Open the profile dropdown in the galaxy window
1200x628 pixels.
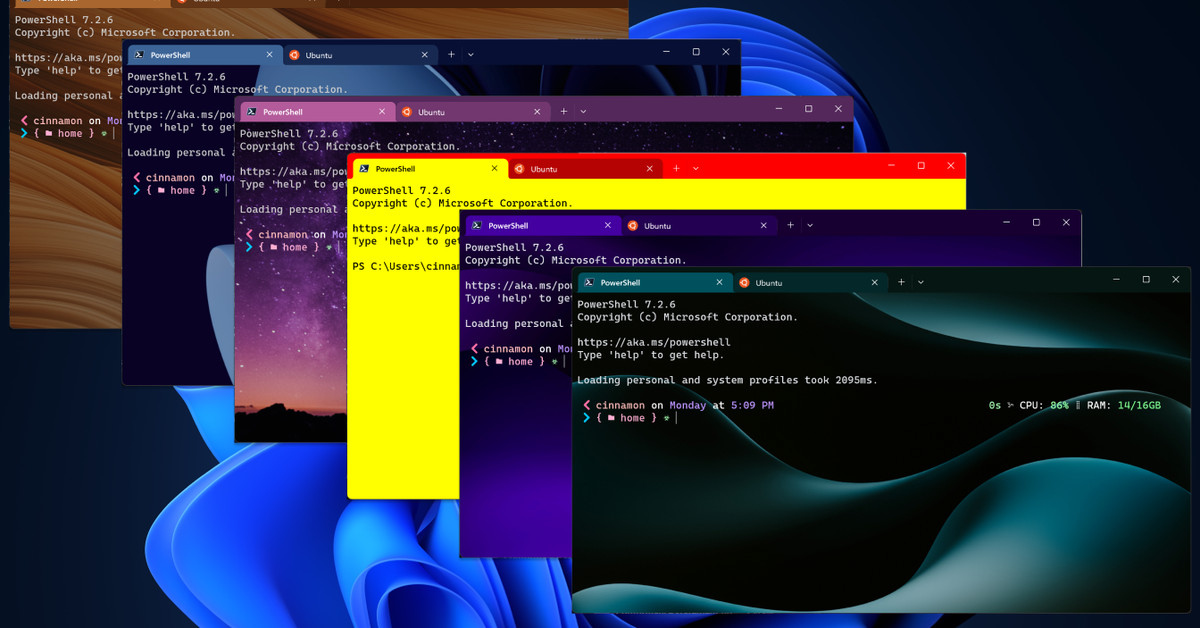pyautogui.click(x=583, y=111)
